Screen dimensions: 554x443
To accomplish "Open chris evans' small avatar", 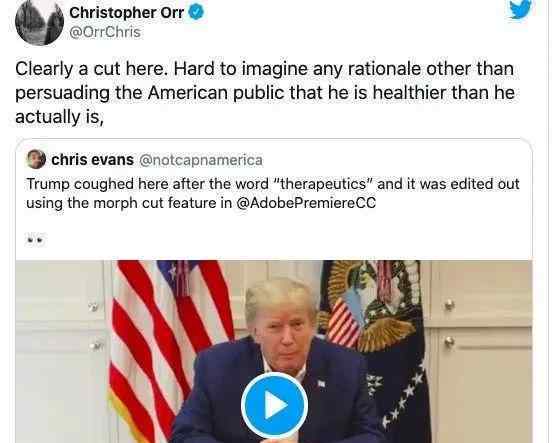I will pos(36,159).
